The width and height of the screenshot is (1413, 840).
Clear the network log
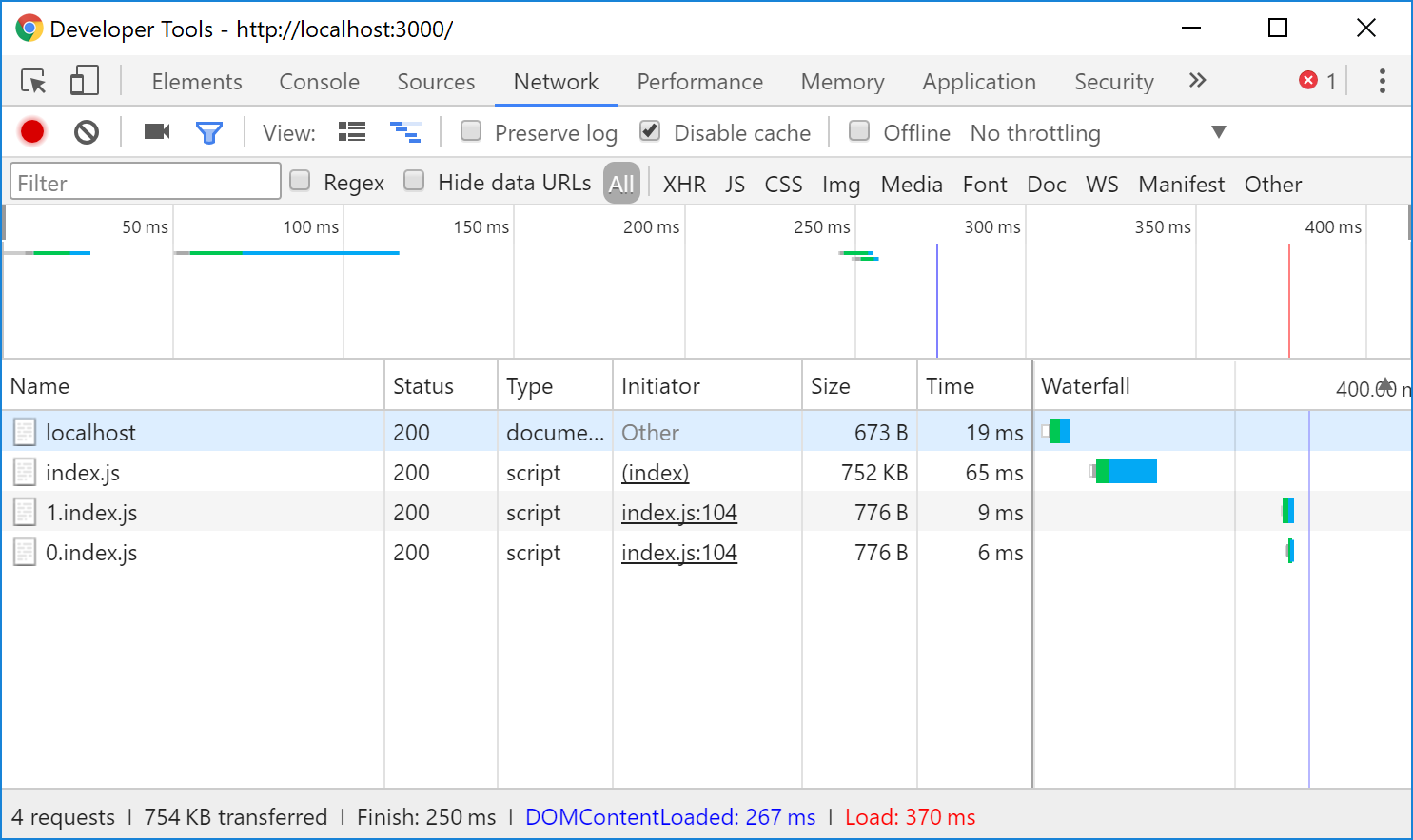[87, 132]
